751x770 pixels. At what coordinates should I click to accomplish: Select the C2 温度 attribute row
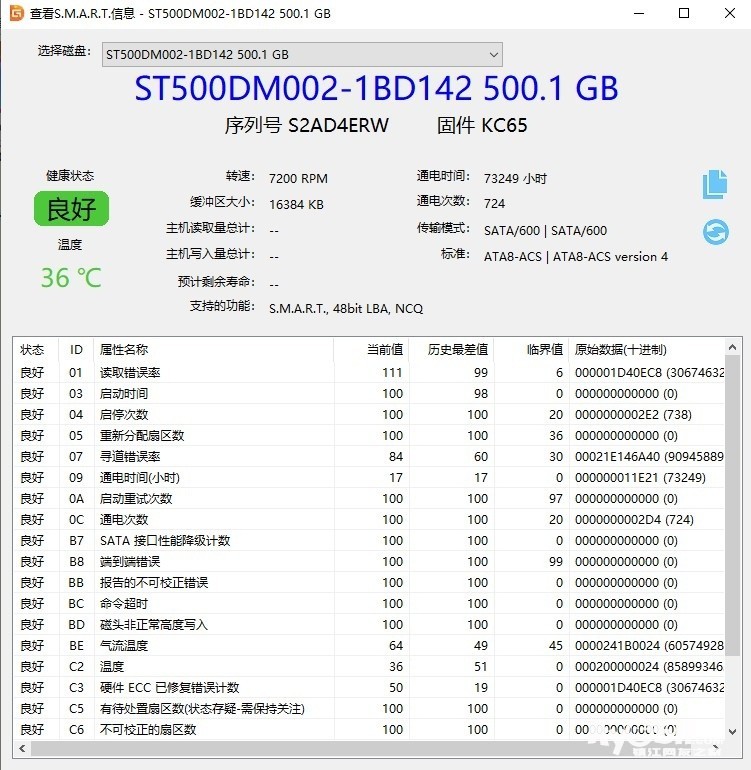pos(369,666)
